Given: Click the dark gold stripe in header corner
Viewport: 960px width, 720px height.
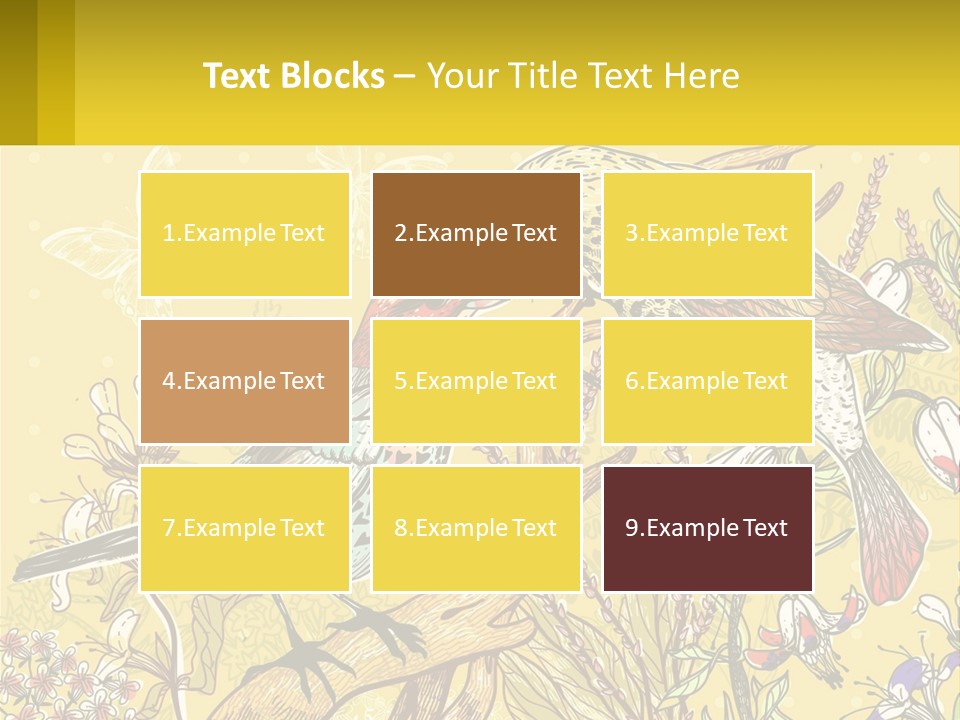Looking at the screenshot, I should tap(18, 72).
